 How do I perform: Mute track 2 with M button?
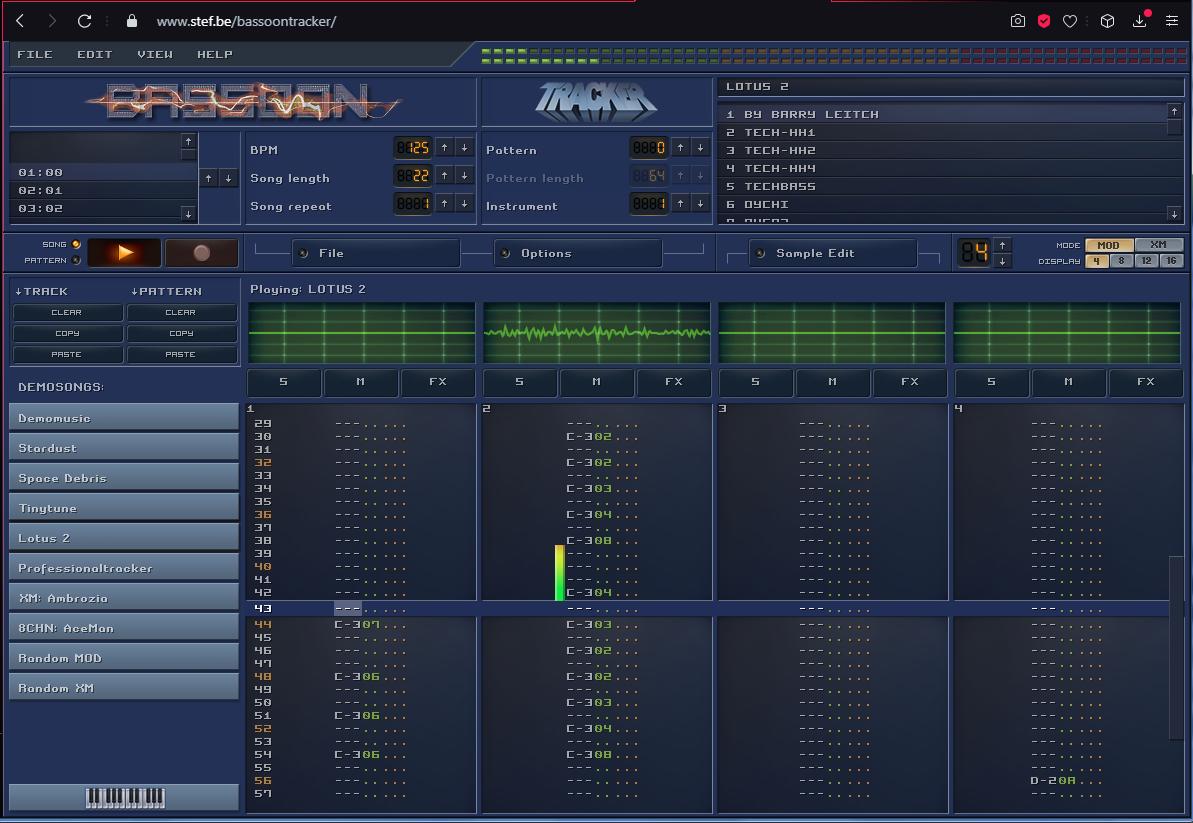[596, 382]
